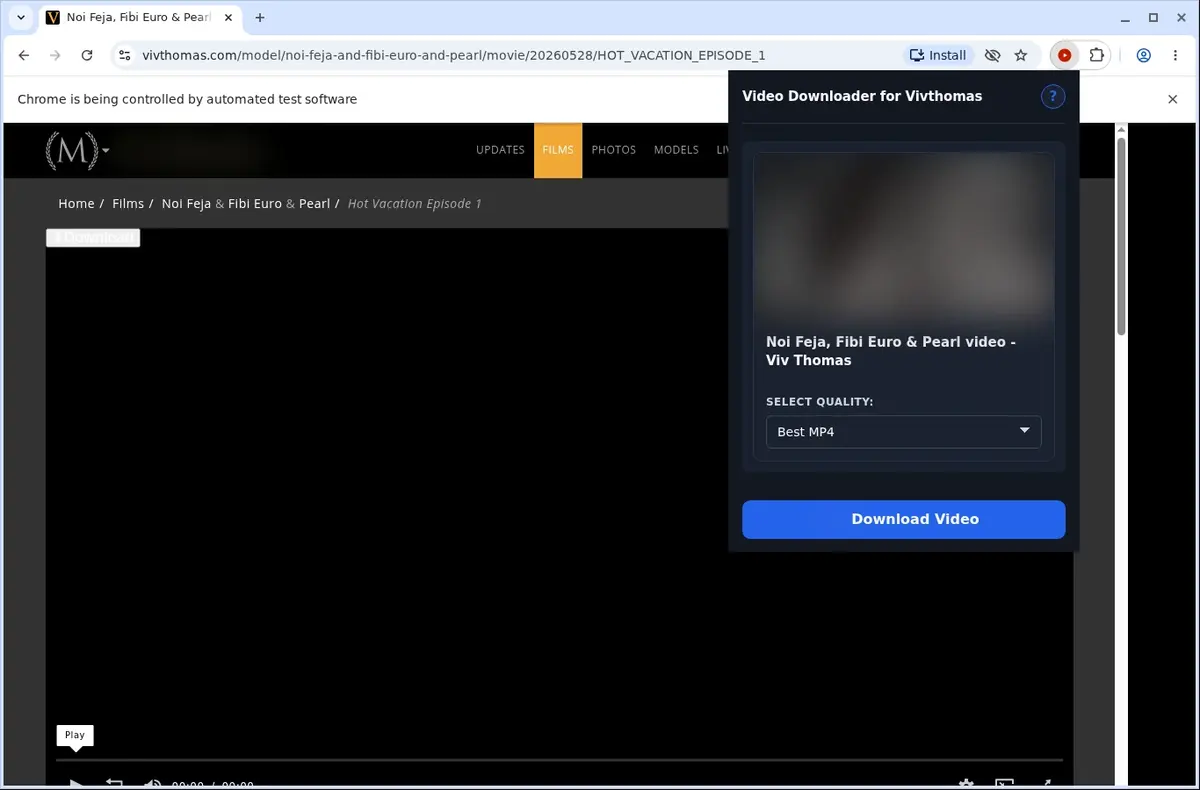
Task: Go to the MODELS navigation item
Action: point(676,150)
